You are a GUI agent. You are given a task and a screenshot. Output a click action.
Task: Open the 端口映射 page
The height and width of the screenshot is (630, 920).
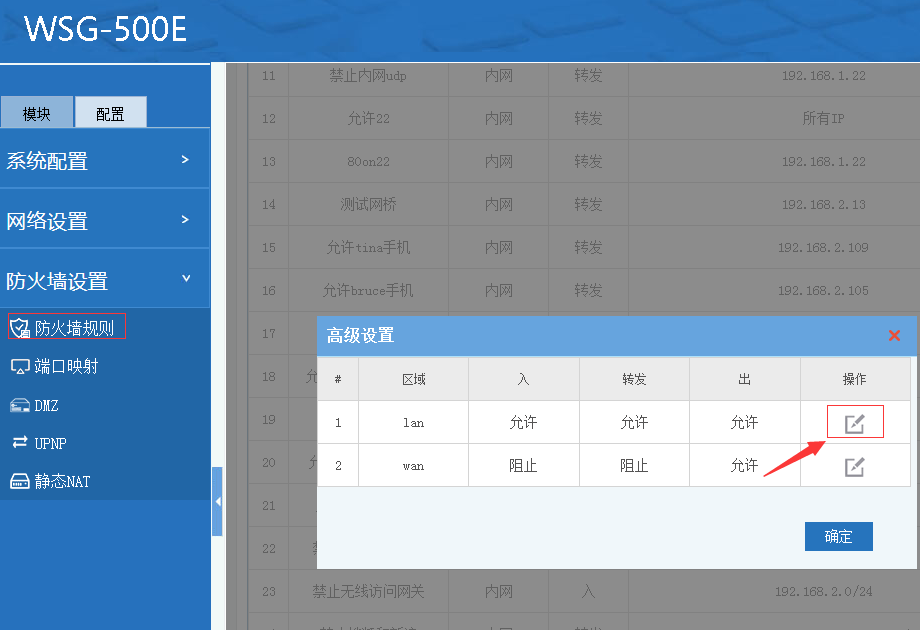pos(66,366)
